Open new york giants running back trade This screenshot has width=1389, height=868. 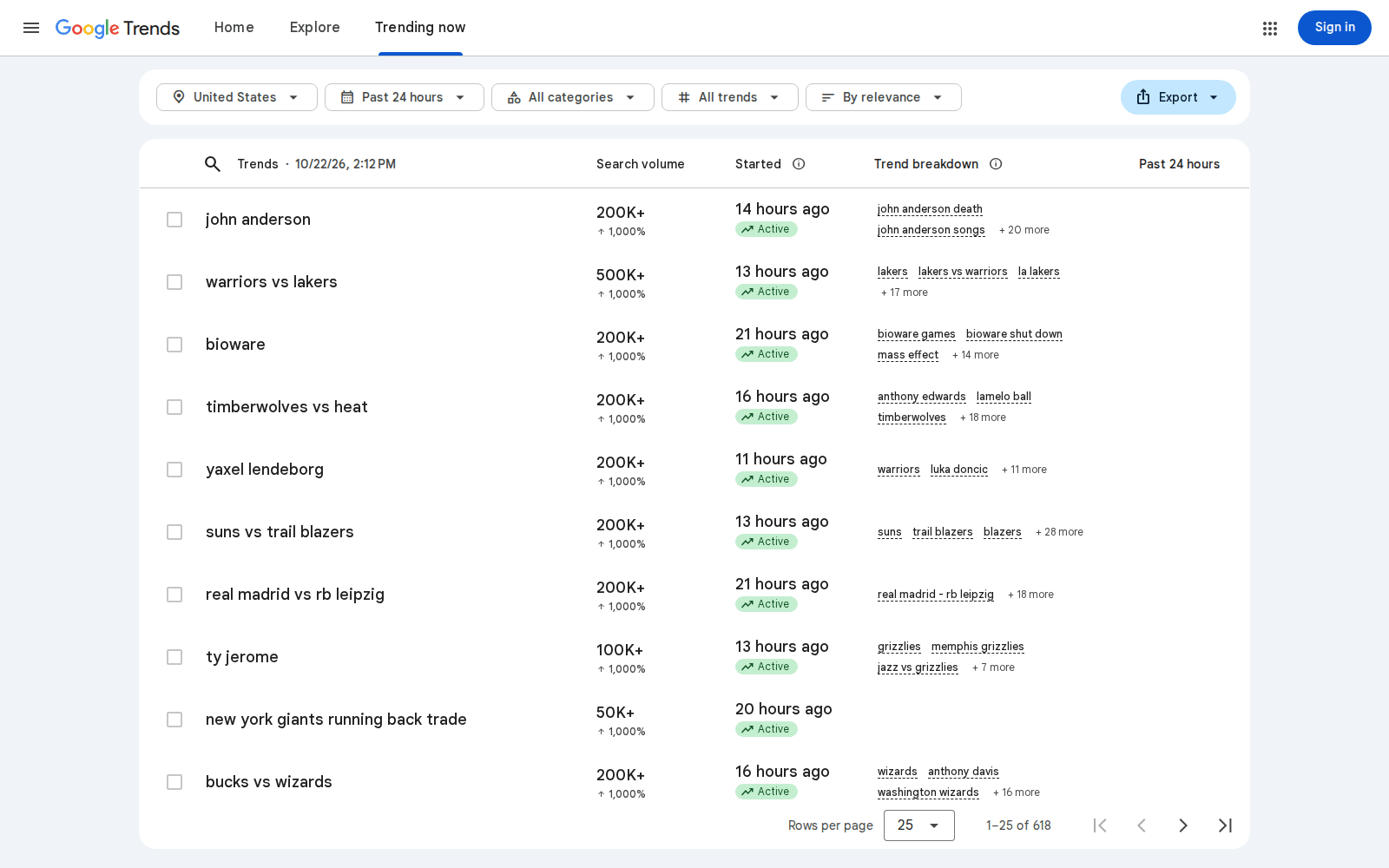(336, 720)
